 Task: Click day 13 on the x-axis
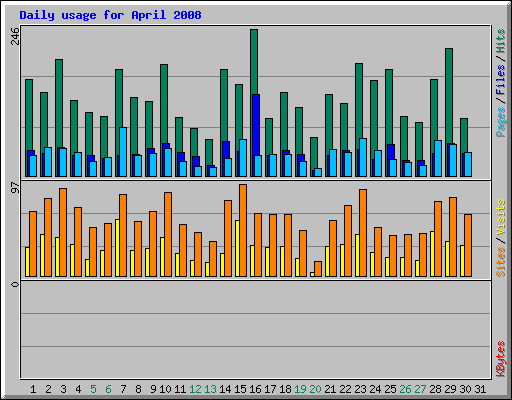[210, 389]
